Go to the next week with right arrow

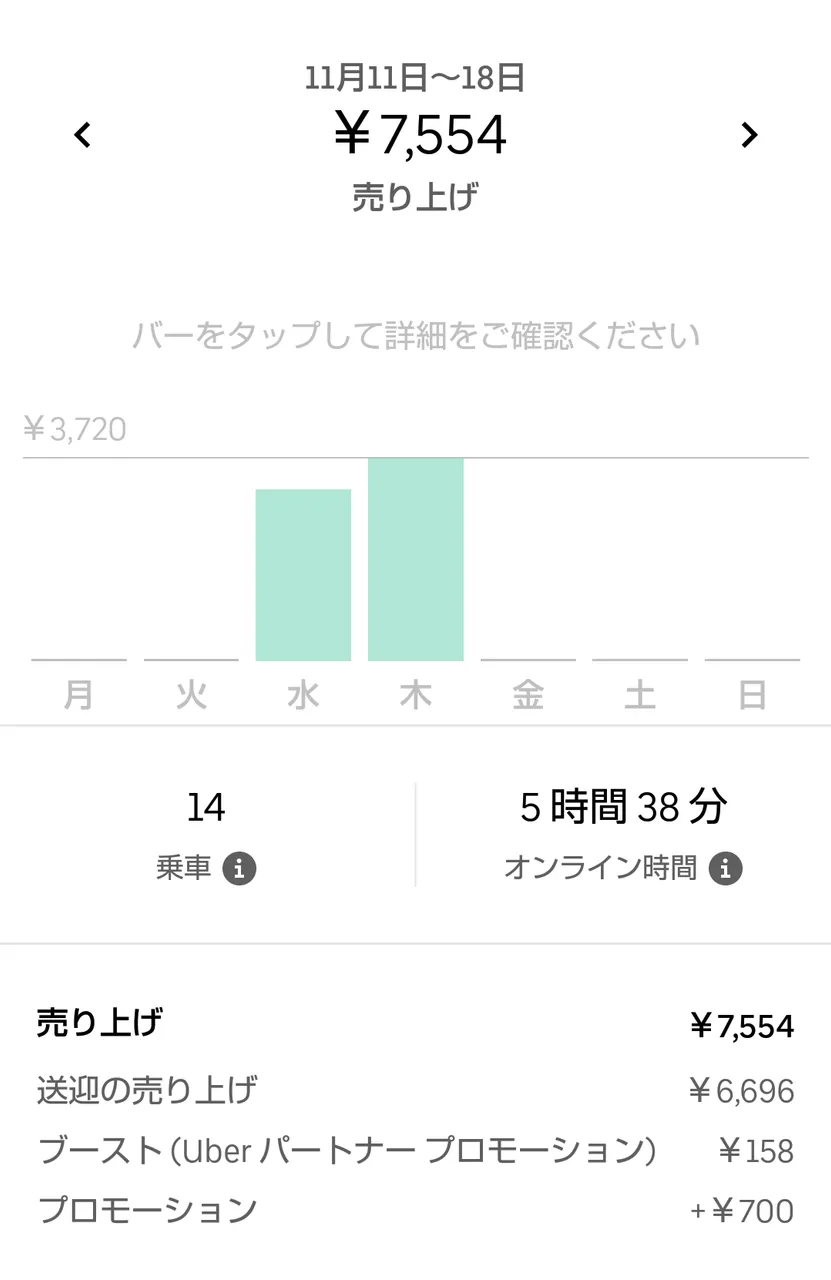pyautogui.click(x=749, y=135)
